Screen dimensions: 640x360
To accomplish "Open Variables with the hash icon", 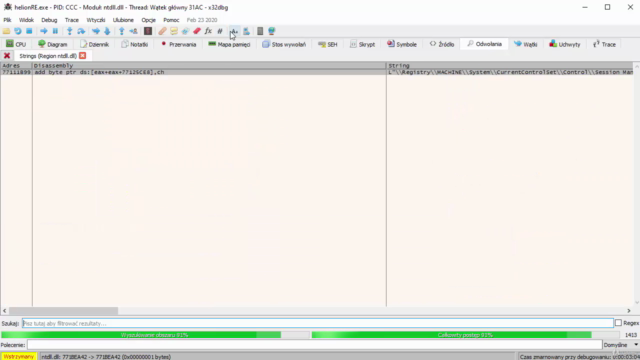I will pyautogui.click(x=220, y=31).
